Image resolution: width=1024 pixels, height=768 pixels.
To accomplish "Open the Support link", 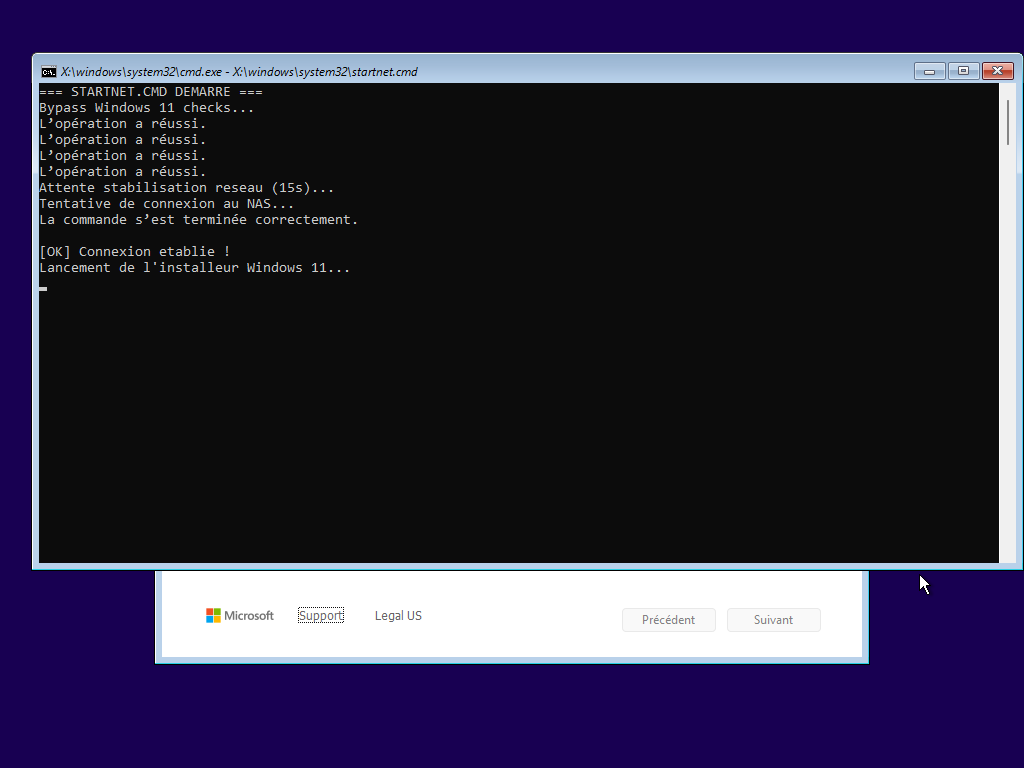I will [320, 616].
